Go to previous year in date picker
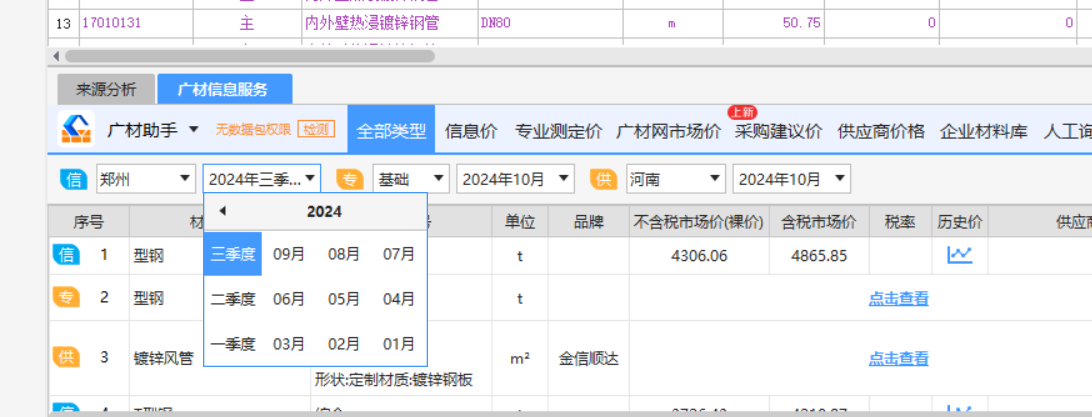1092x417 pixels. [222, 211]
